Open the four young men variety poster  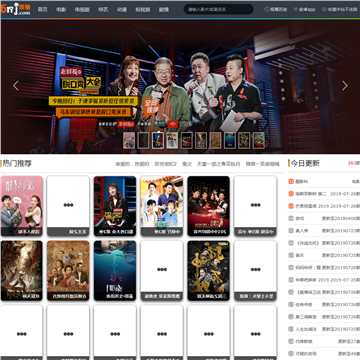(x=162, y=206)
